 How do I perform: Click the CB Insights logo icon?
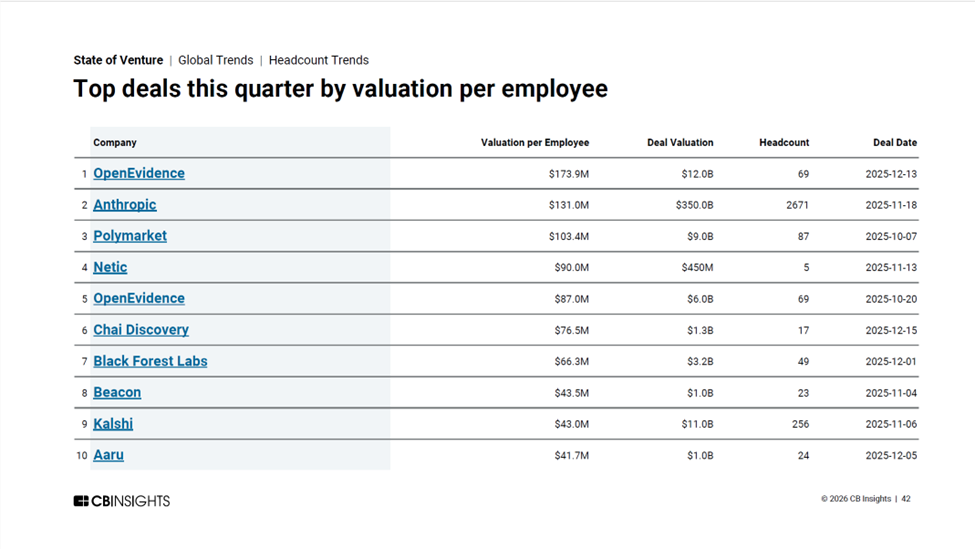click(x=81, y=501)
